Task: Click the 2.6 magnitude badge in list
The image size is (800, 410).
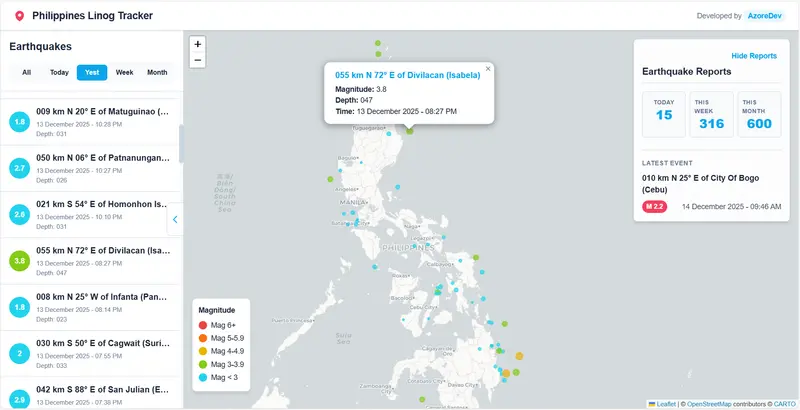Action: pyautogui.click(x=20, y=215)
